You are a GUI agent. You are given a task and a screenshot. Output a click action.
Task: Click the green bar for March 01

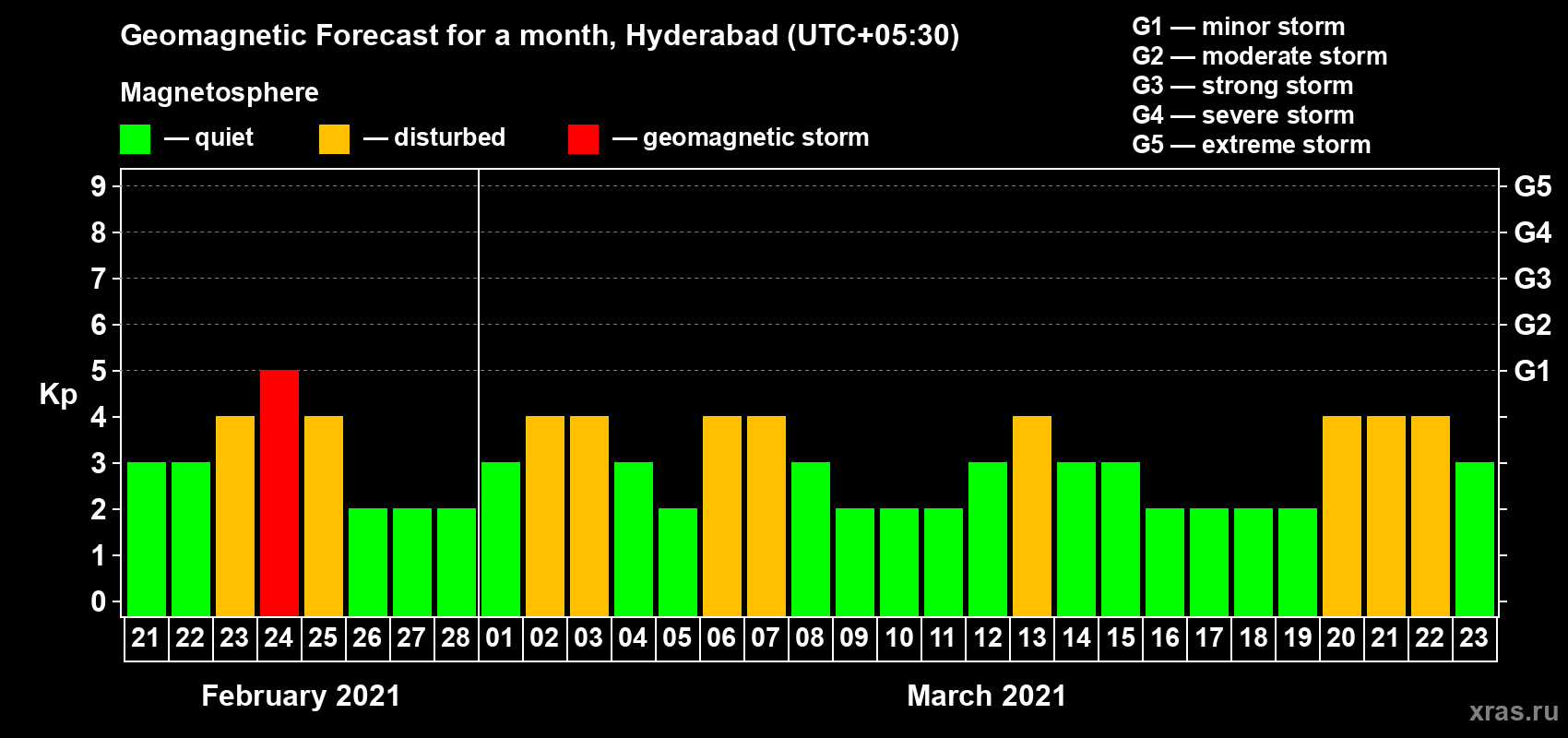point(501,540)
